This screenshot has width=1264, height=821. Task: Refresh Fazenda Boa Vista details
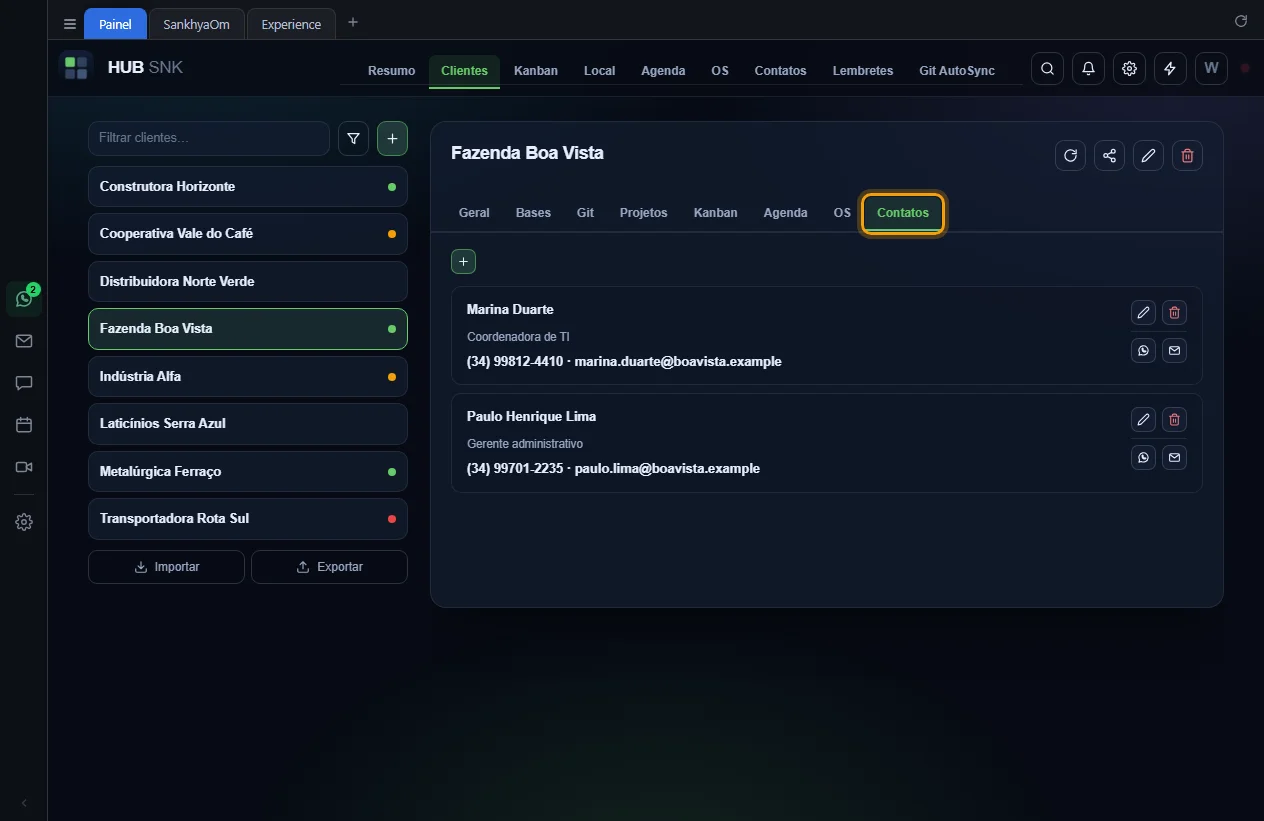click(x=1070, y=155)
